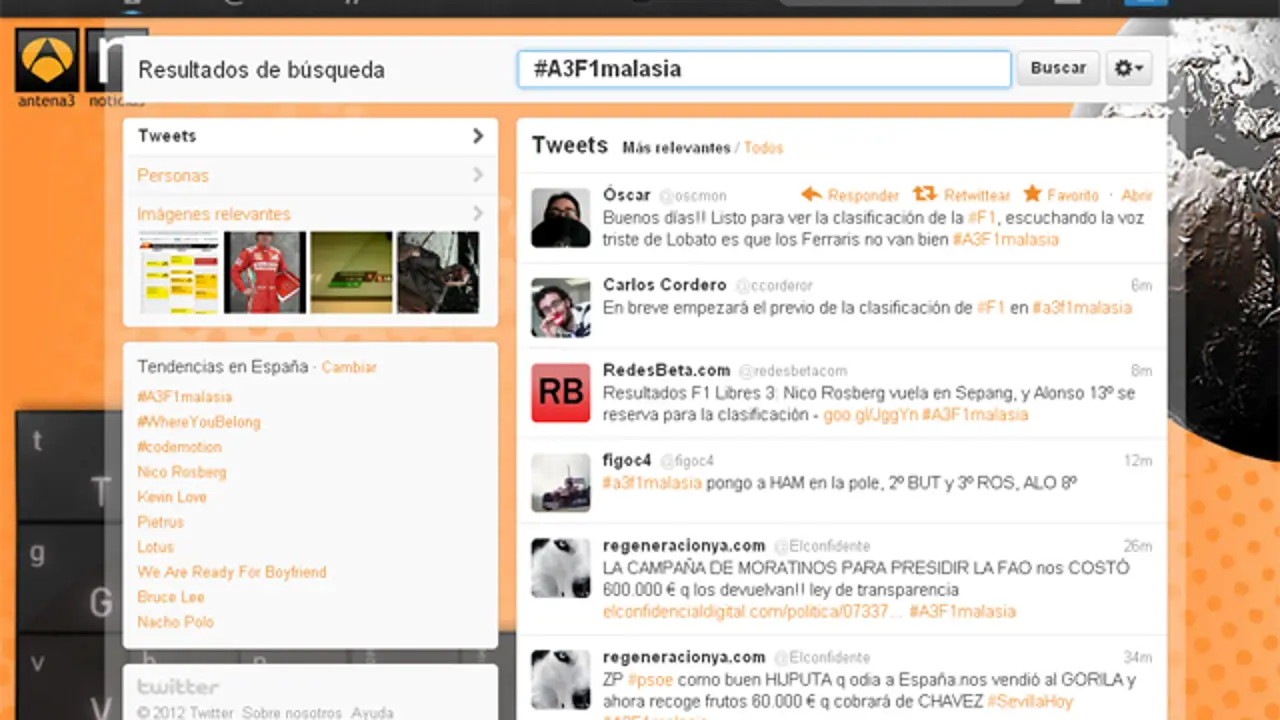Click the RedesBeta.com name link
Viewport: 1280px width, 720px height.
coord(667,370)
